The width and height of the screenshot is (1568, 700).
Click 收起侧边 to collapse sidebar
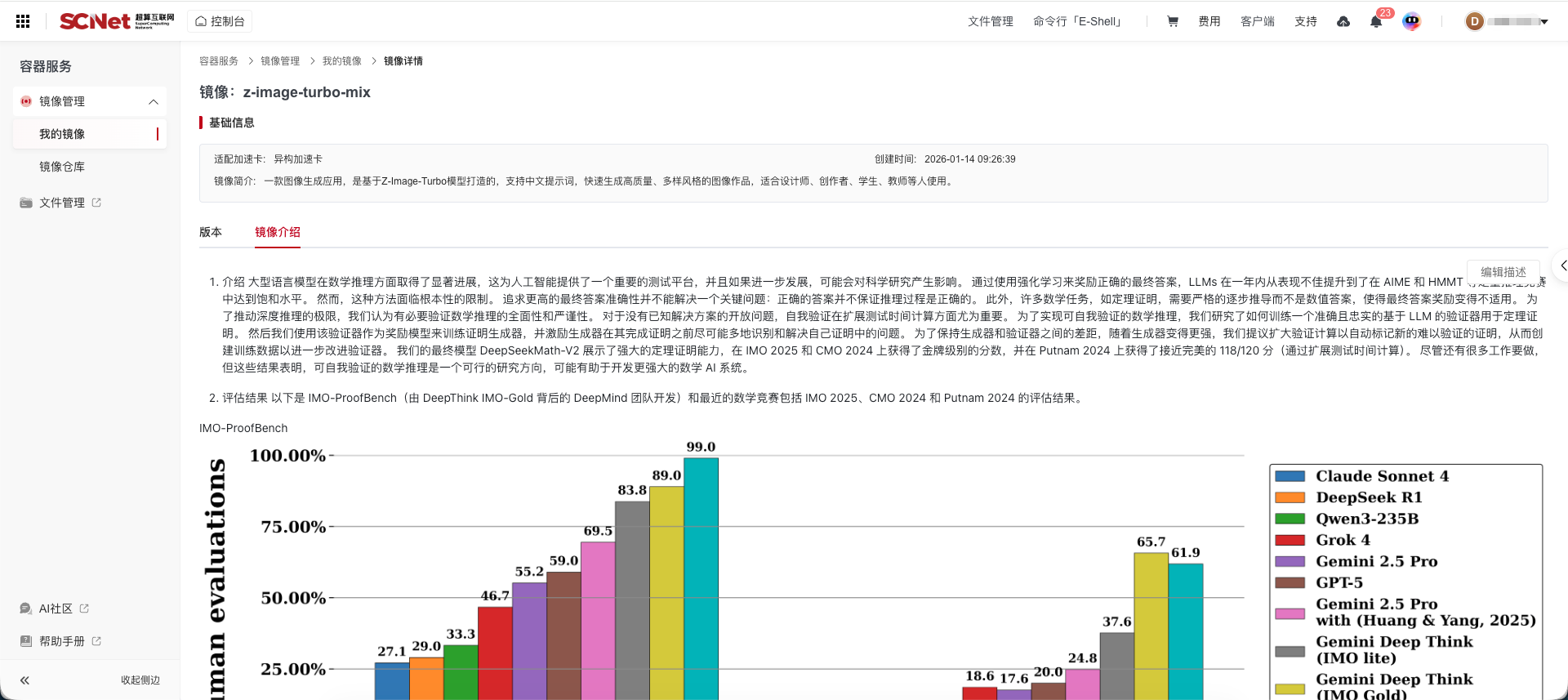[140, 680]
